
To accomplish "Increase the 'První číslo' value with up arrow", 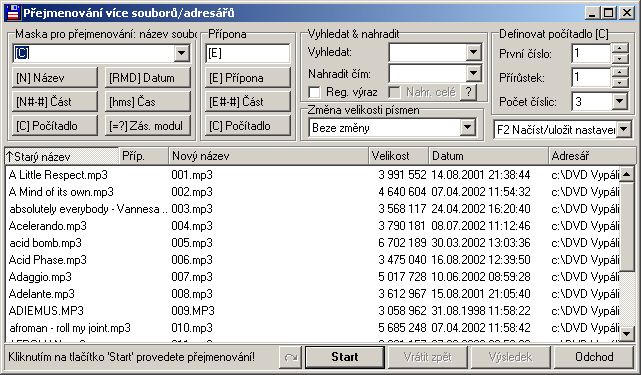I will pos(620,49).
